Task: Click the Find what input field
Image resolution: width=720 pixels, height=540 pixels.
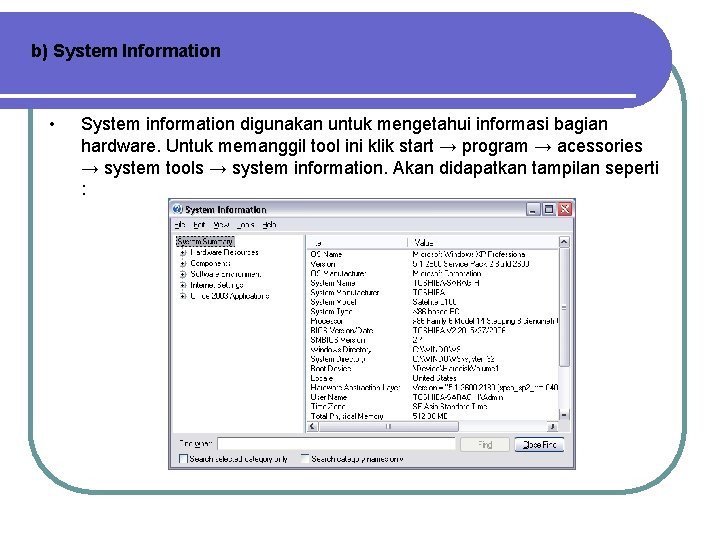Action: pyautogui.click(x=336, y=444)
